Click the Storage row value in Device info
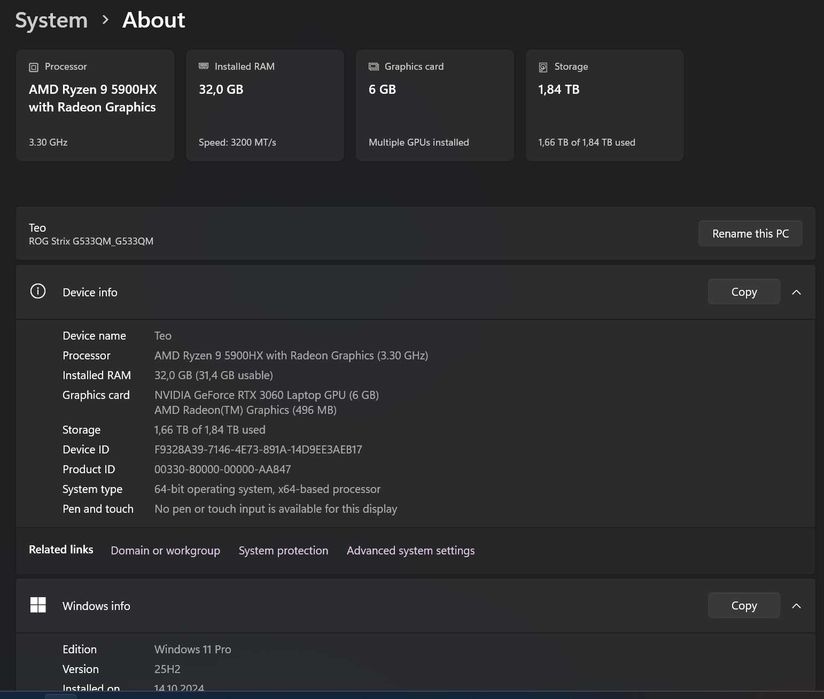The width and height of the screenshot is (824, 699). tap(210, 430)
